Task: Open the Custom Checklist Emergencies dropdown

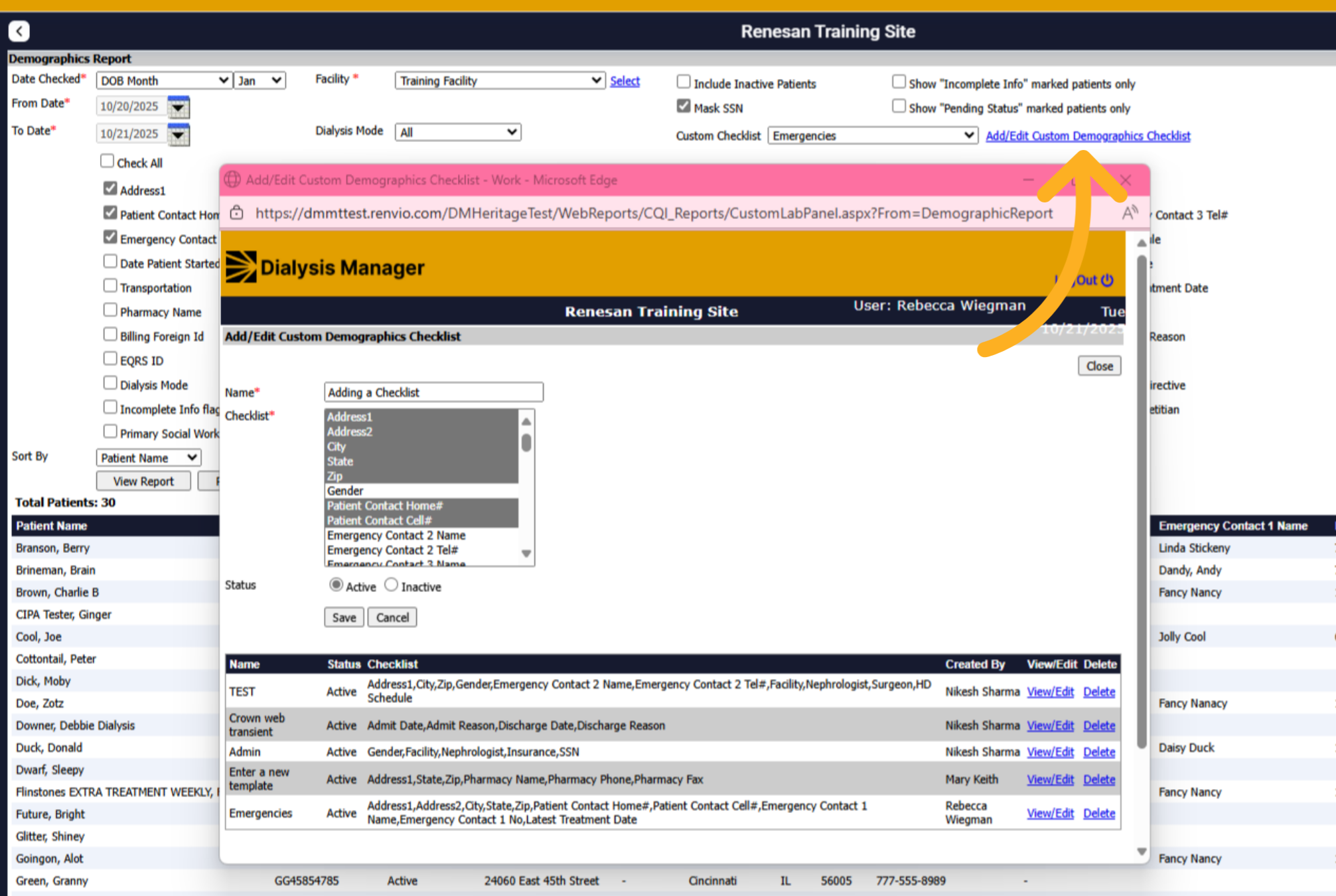Action: tap(872, 135)
